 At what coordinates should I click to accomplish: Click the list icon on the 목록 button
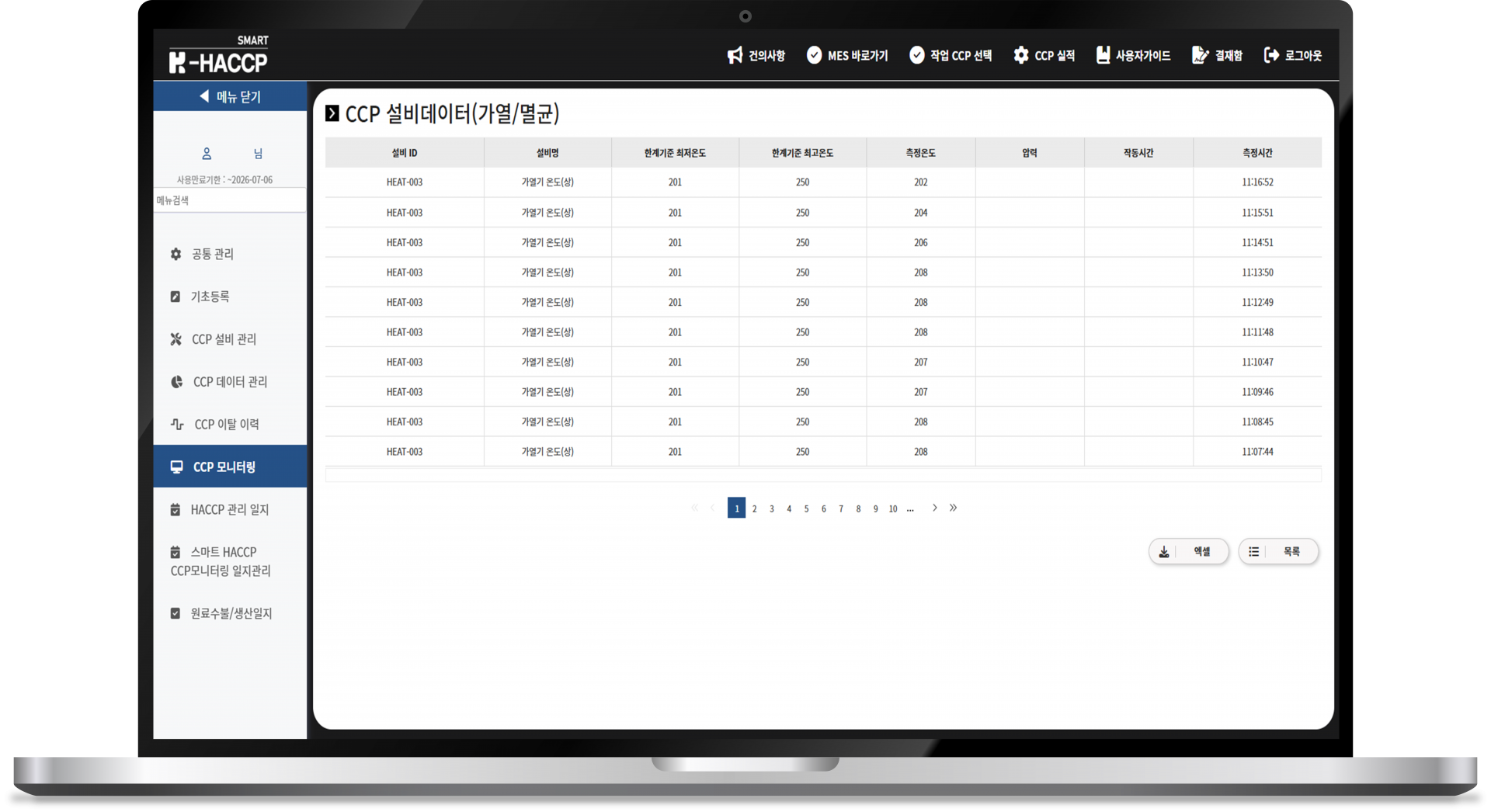(x=1254, y=552)
